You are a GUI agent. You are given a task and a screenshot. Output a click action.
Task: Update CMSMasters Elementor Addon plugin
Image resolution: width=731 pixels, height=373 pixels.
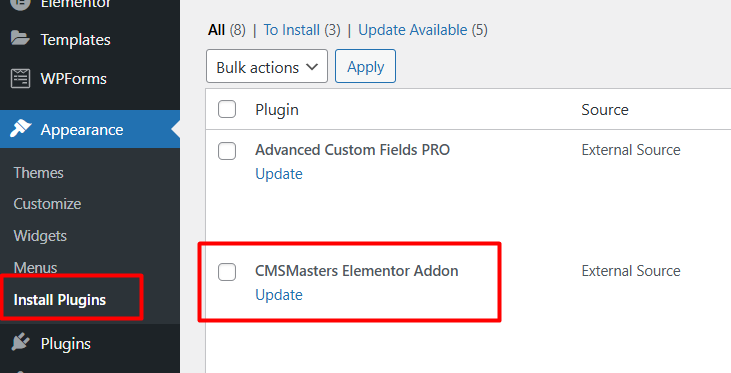(x=279, y=295)
